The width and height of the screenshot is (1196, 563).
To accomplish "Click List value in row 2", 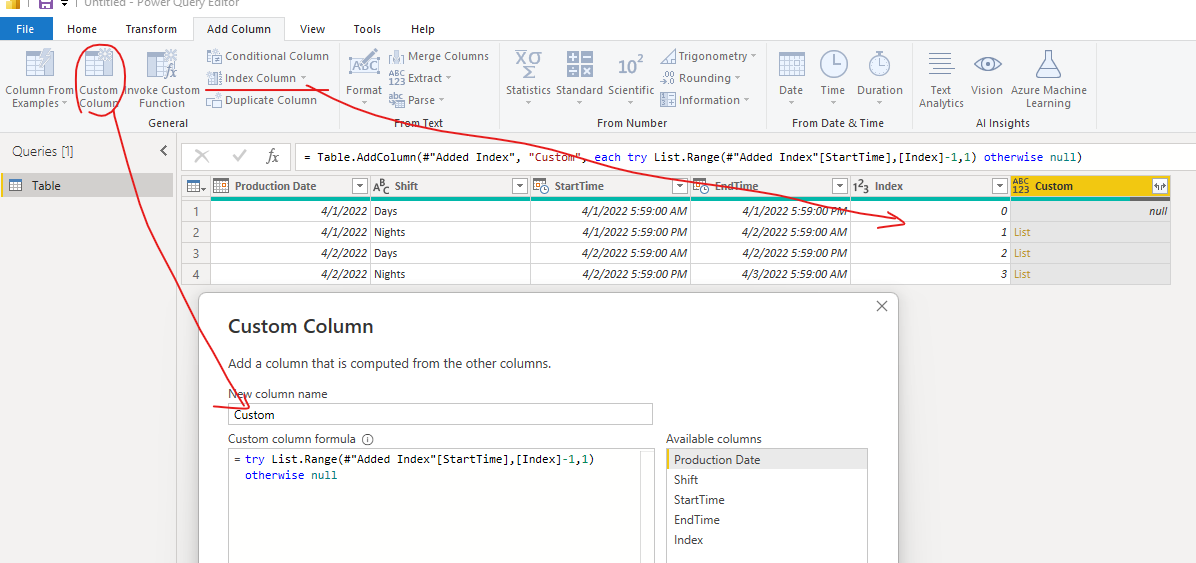I will (x=1022, y=232).
